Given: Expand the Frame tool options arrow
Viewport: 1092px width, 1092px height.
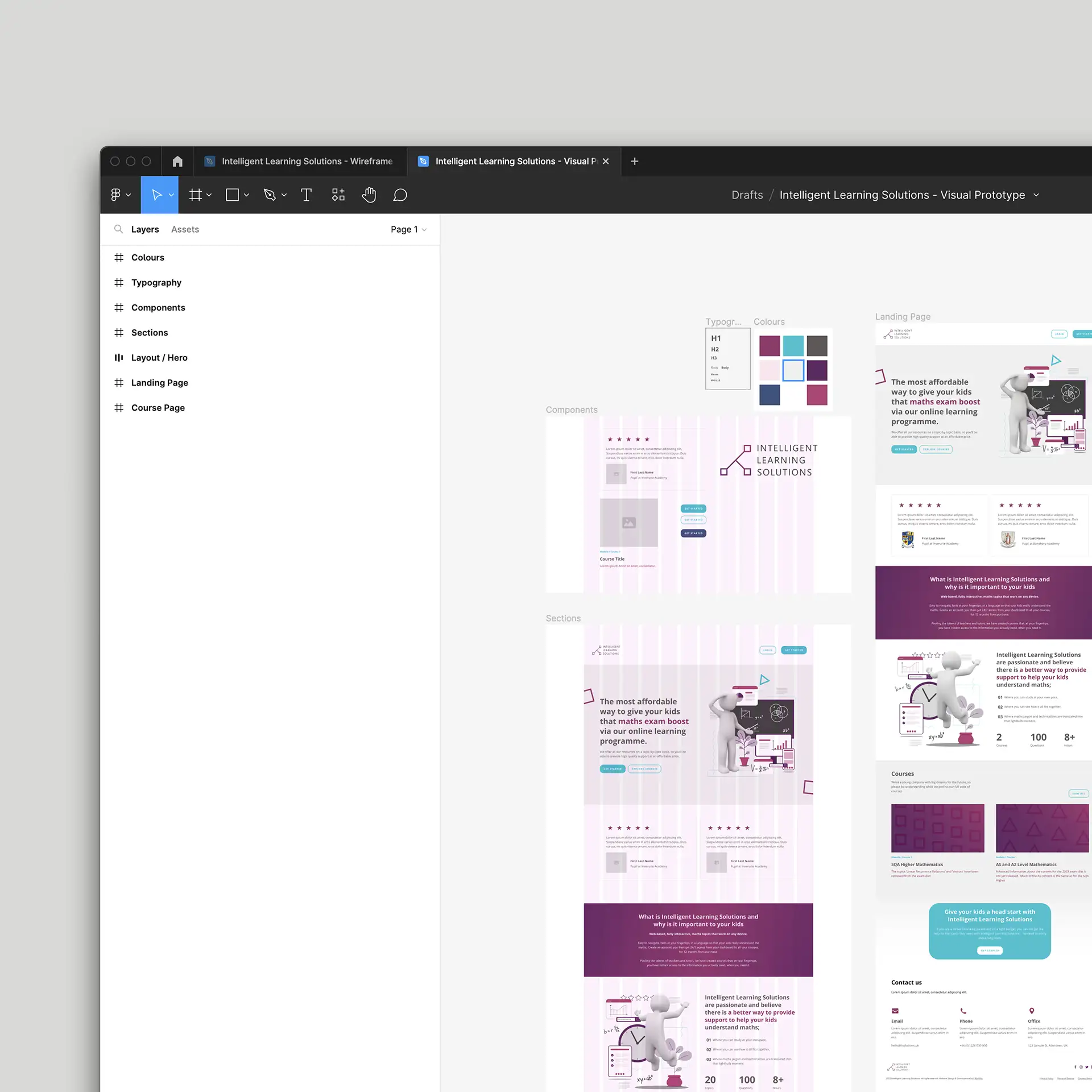Looking at the screenshot, I should 209,195.
